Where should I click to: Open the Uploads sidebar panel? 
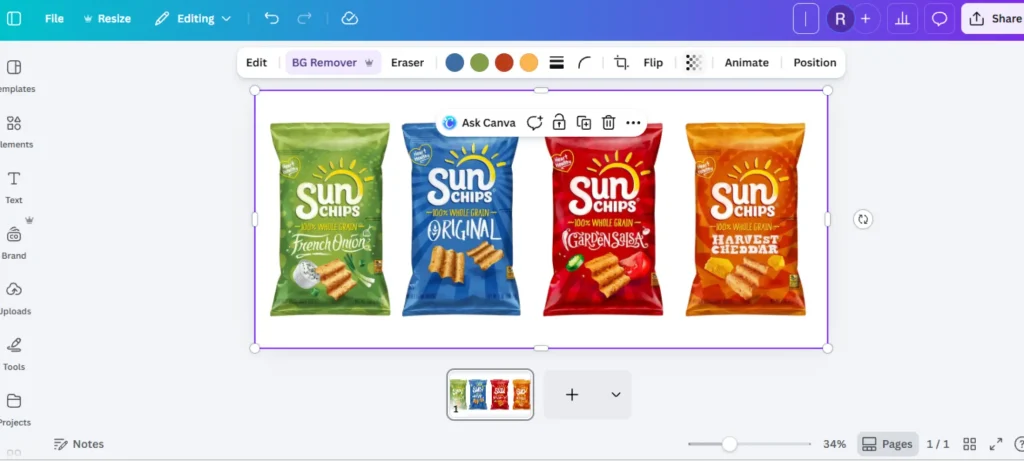14,297
